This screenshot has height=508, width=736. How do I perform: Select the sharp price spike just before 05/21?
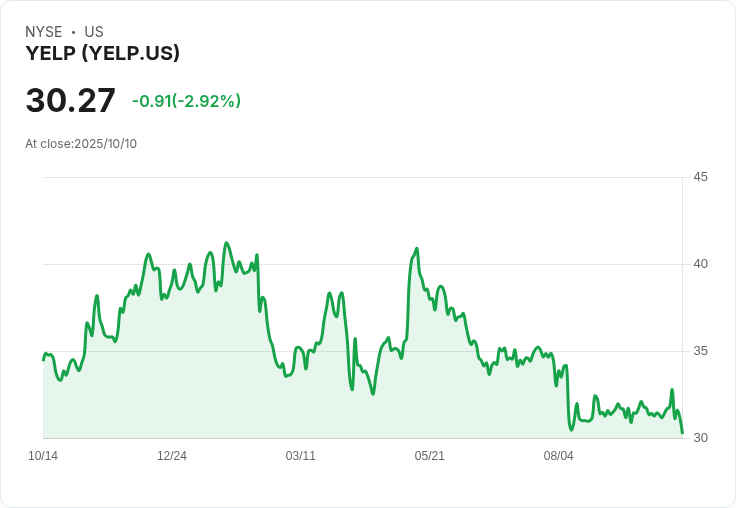[x=416, y=249]
